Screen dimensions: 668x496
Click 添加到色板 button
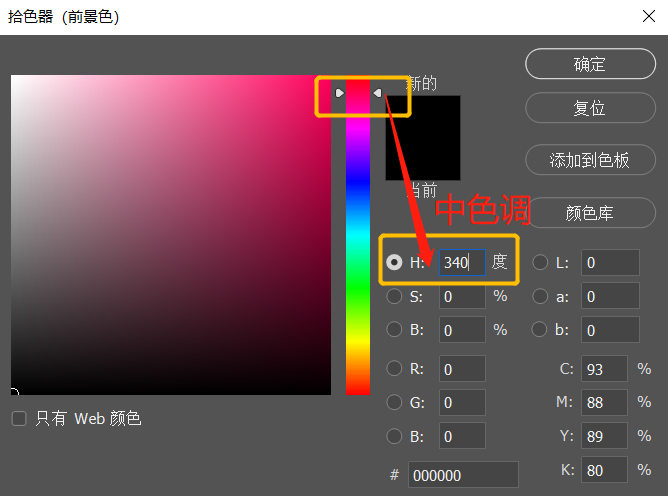(590, 160)
